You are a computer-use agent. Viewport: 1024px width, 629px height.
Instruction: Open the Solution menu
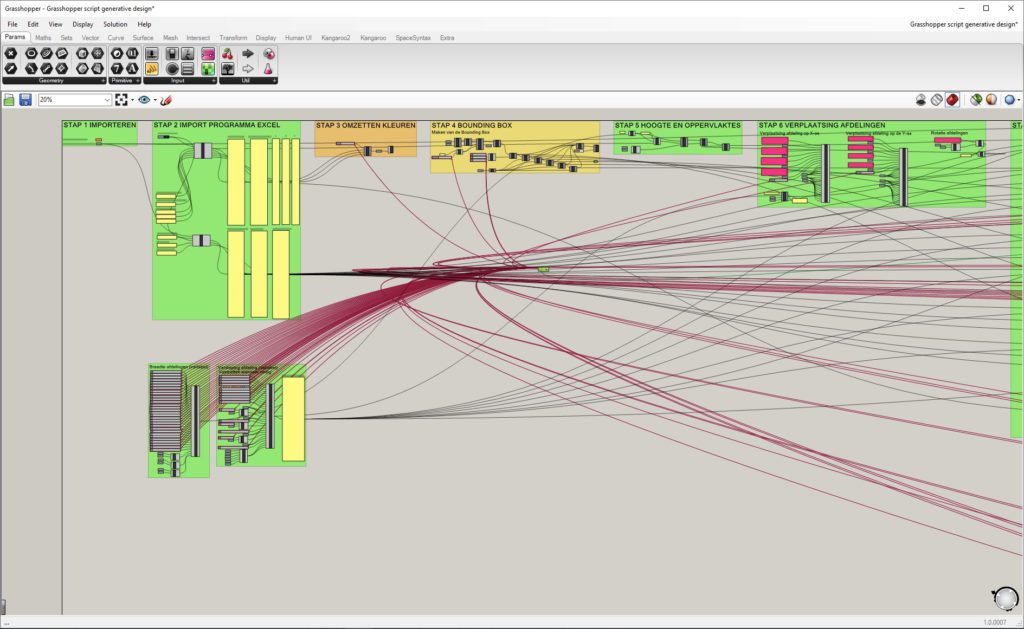click(x=115, y=24)
